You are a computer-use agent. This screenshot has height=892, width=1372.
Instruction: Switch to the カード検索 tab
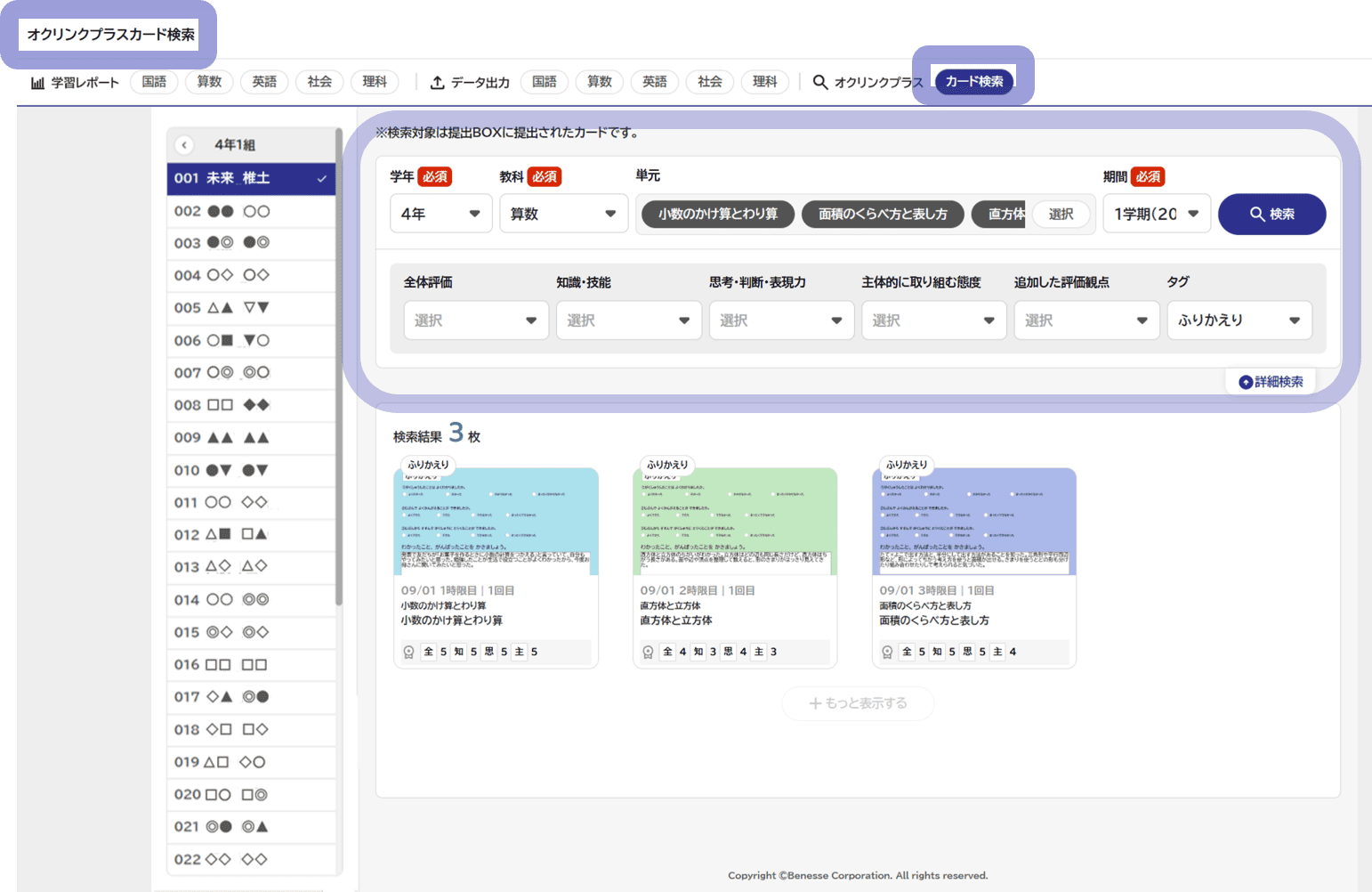[x=973, y=81]
